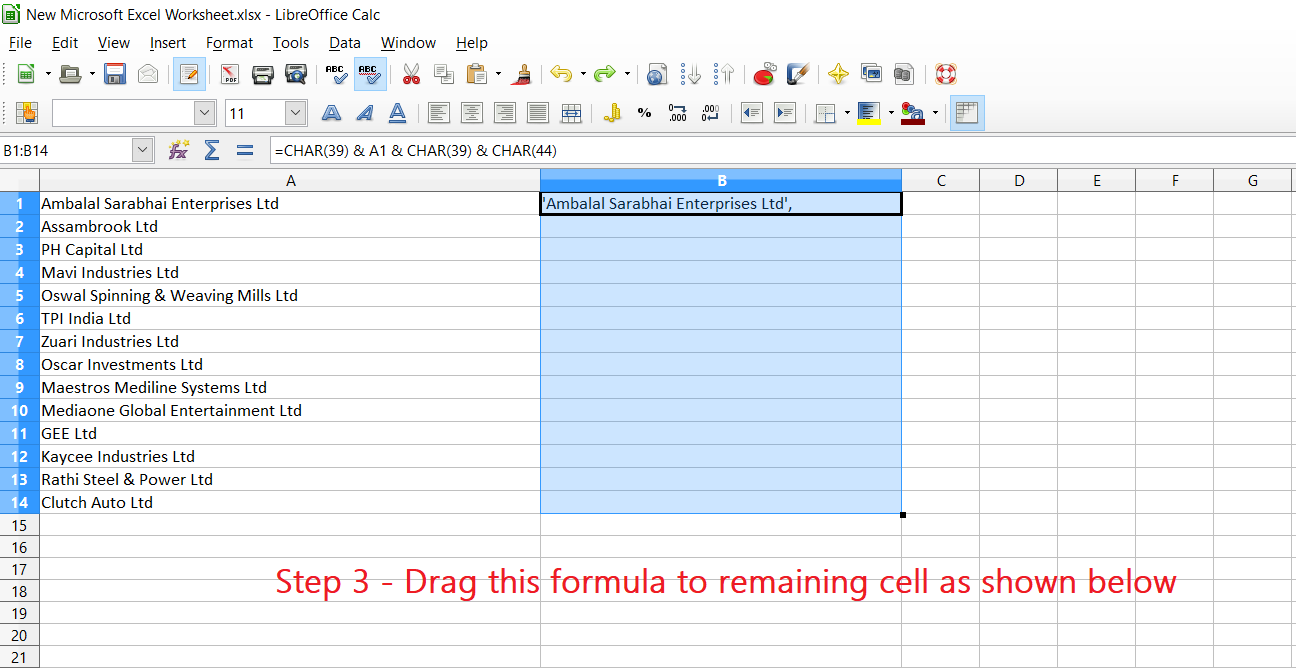The width and height of the screenshot is (1296, 668).
Task: Open the Data menu
Action: (x=344, y=43)
